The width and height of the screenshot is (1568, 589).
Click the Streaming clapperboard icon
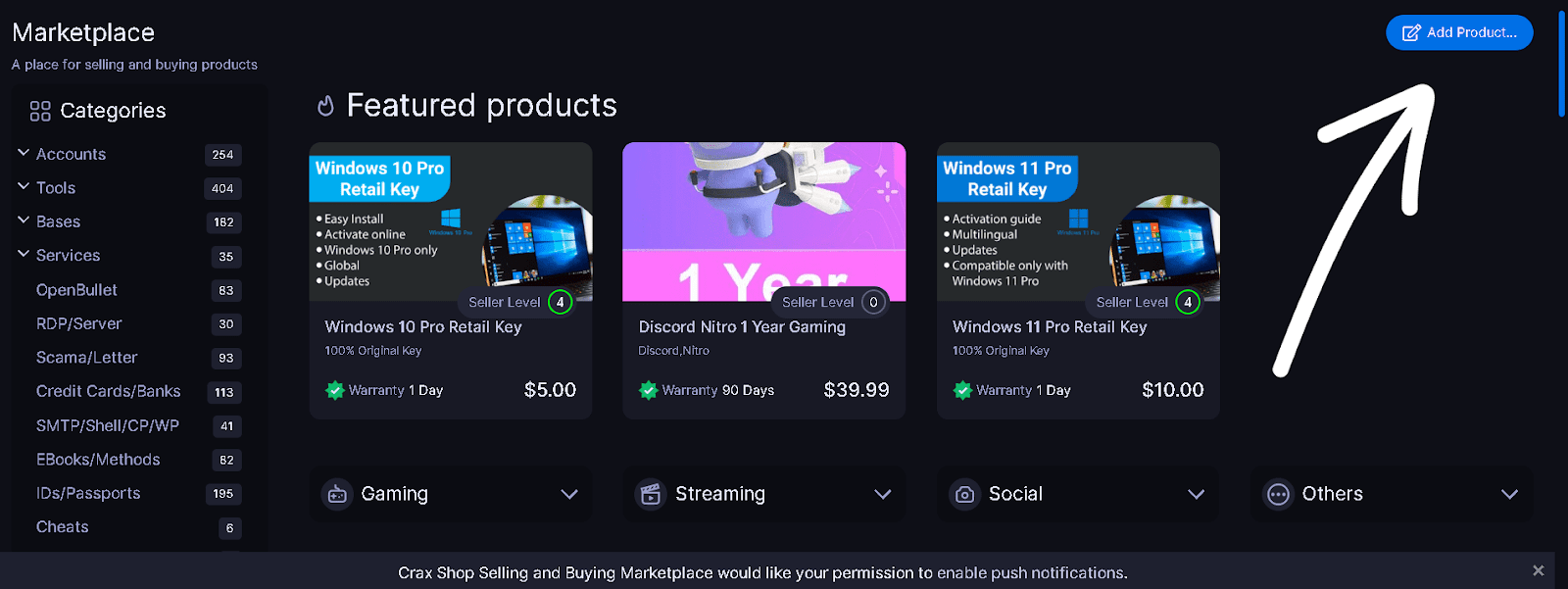pos(651,494)
